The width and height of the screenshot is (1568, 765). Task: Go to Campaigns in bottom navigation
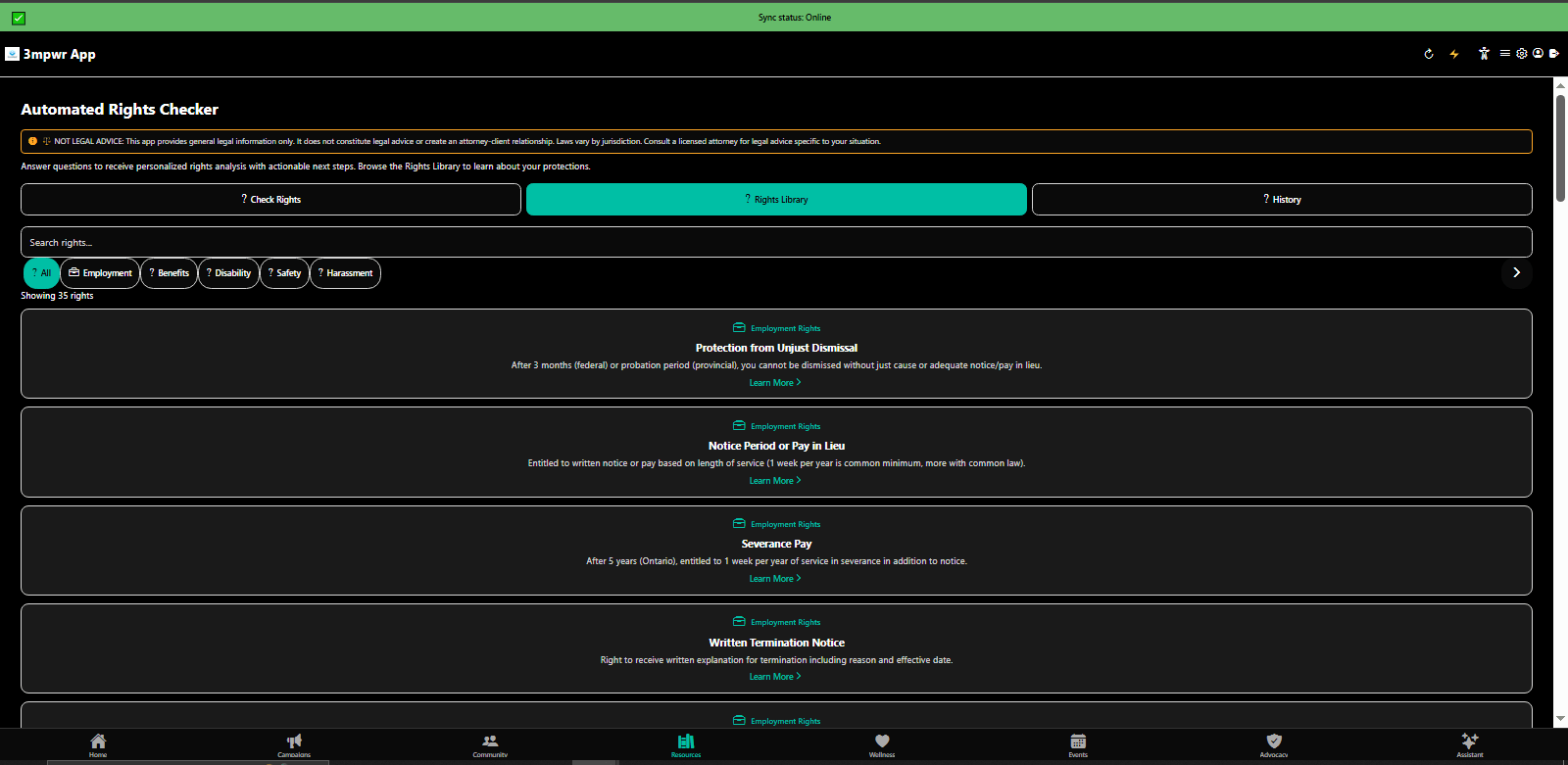294,745
